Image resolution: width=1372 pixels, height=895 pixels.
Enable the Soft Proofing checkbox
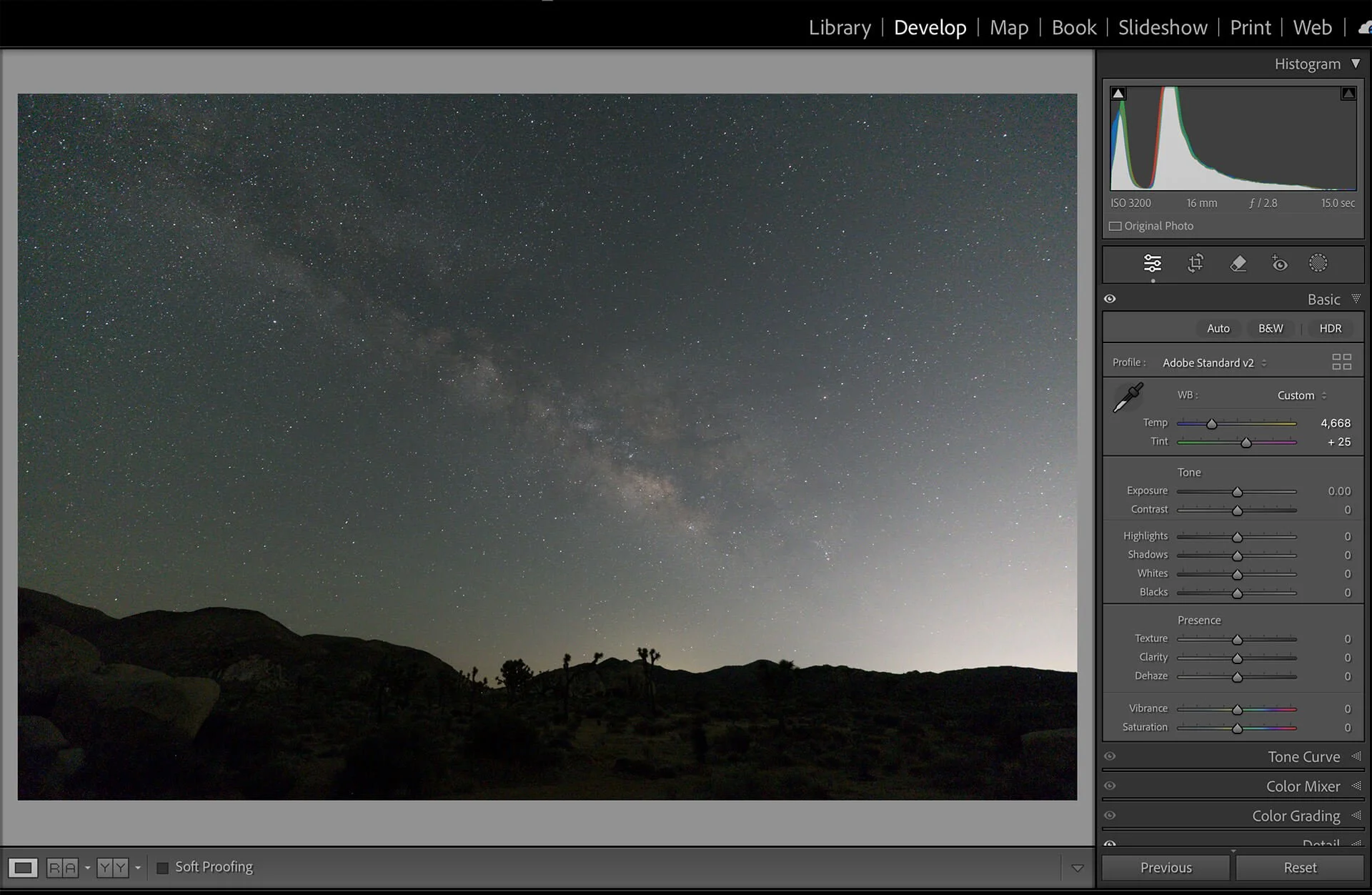point(163,868)
